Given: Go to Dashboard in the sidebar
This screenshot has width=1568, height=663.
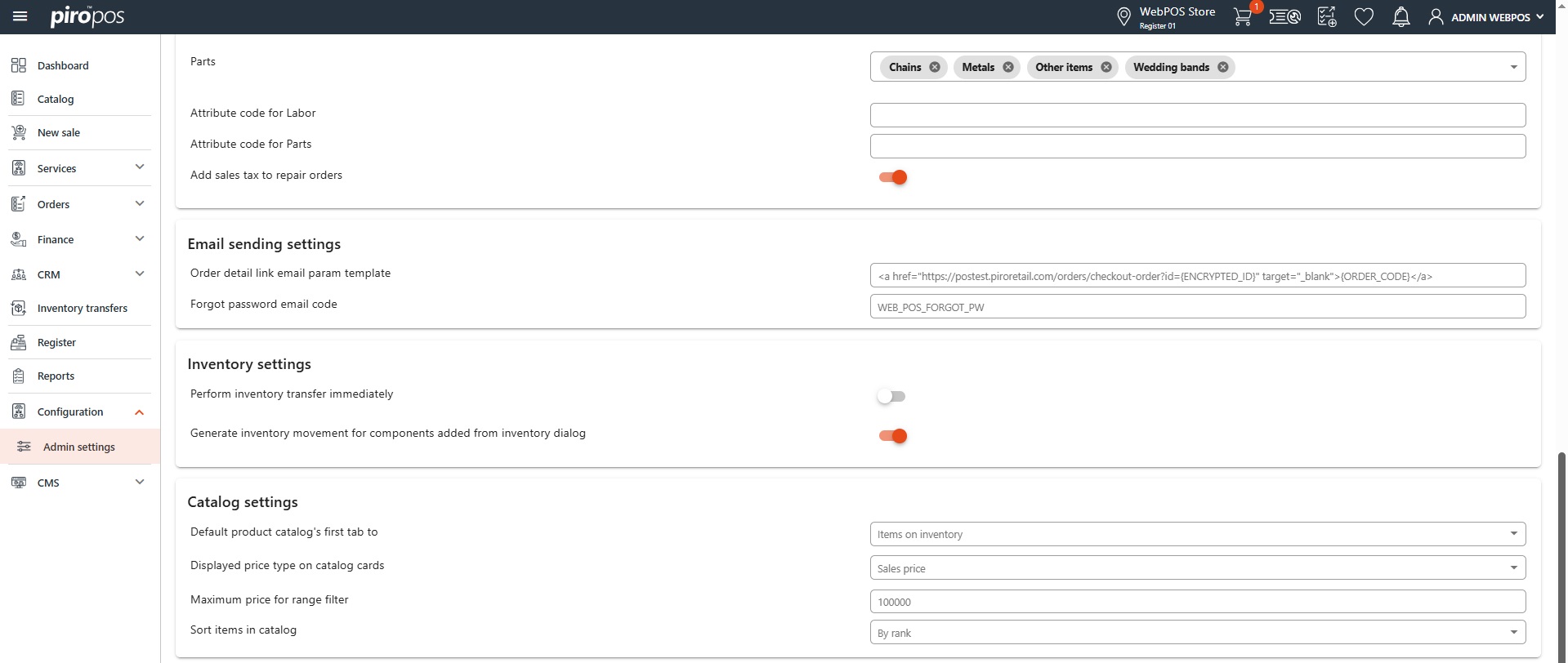Looking at the screenshot, I should pyautogui.click(x=63, y=66).
